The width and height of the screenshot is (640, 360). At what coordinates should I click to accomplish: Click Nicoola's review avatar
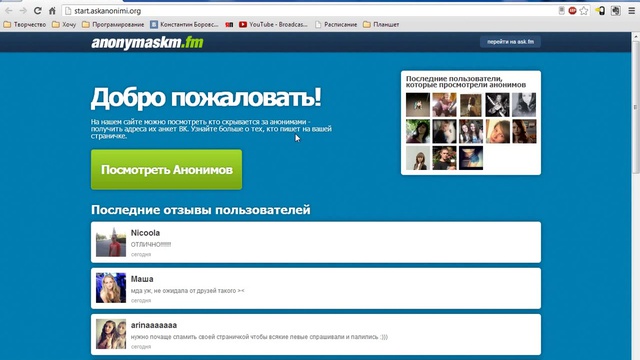(111, 242)
